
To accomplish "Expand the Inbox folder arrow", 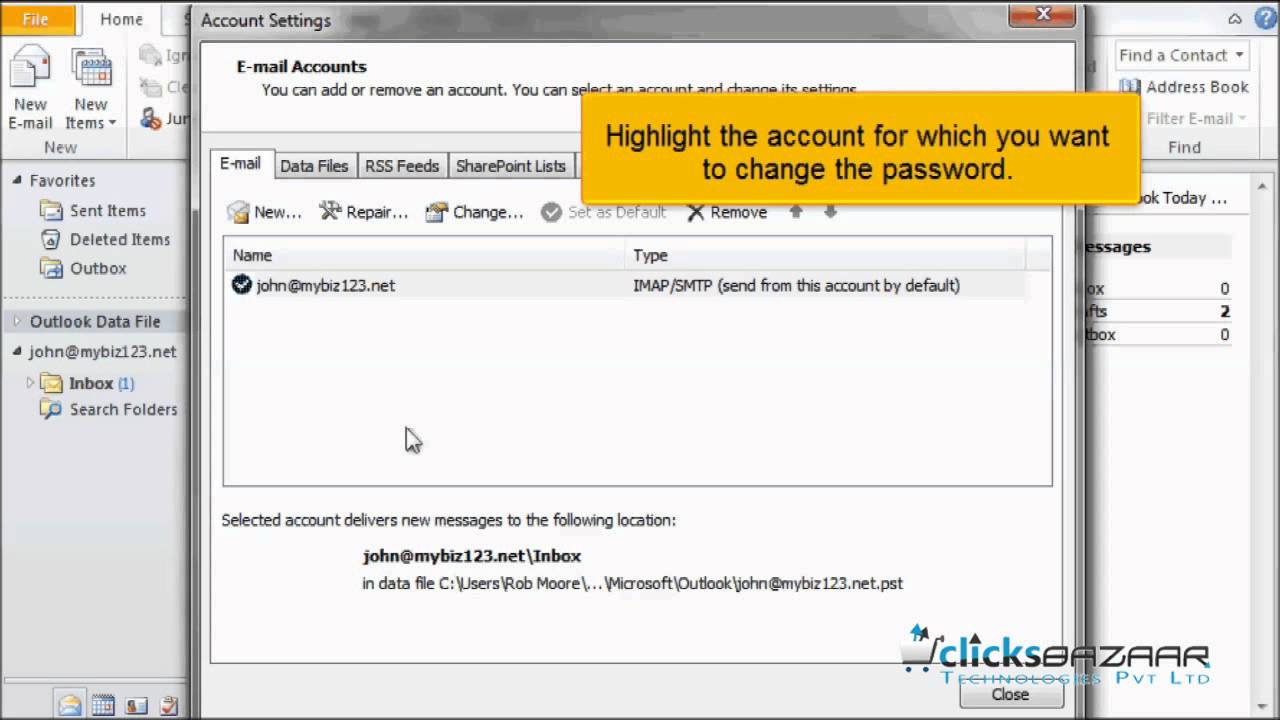I will tap(30, 382).
